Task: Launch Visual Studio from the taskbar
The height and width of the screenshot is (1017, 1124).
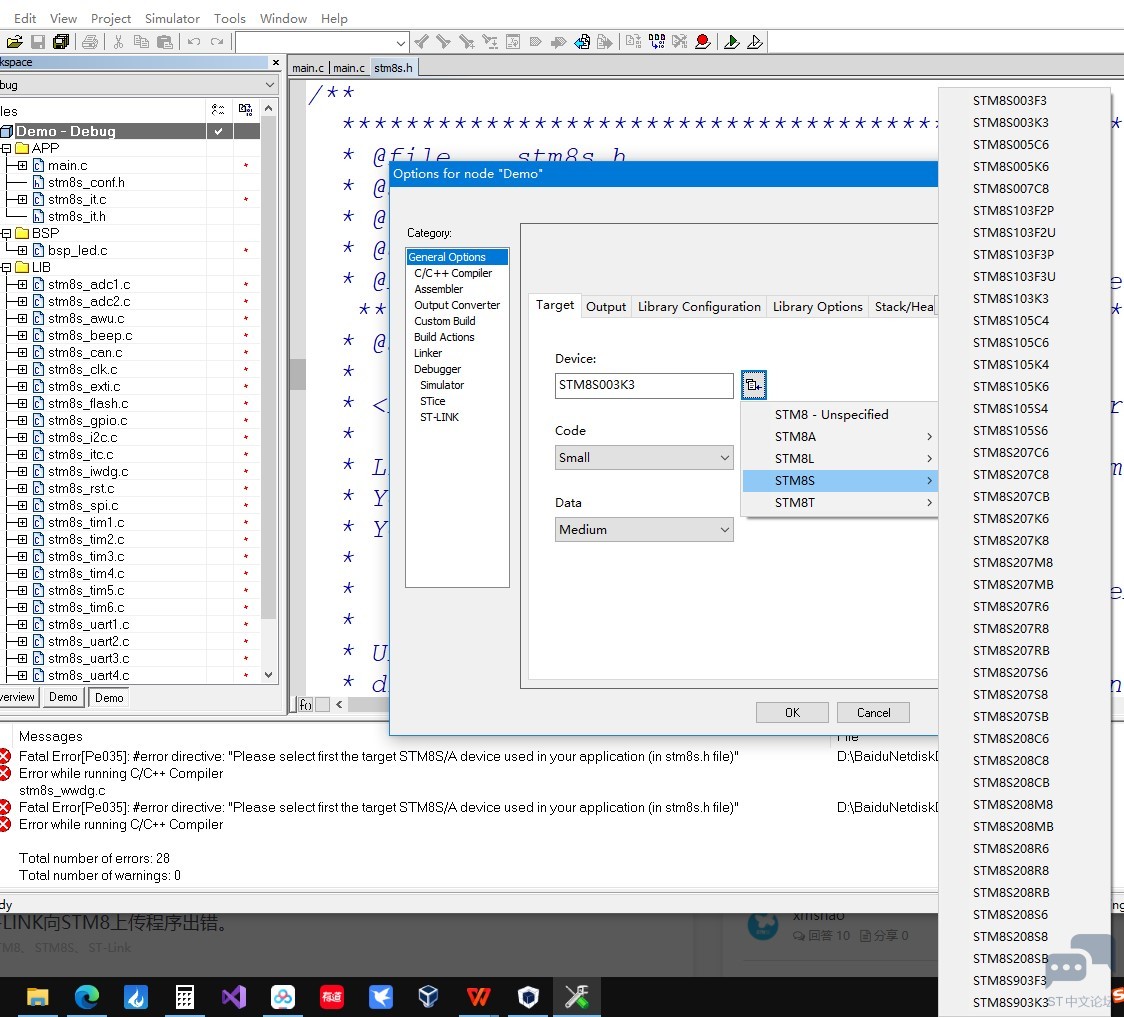Action: 234,997
